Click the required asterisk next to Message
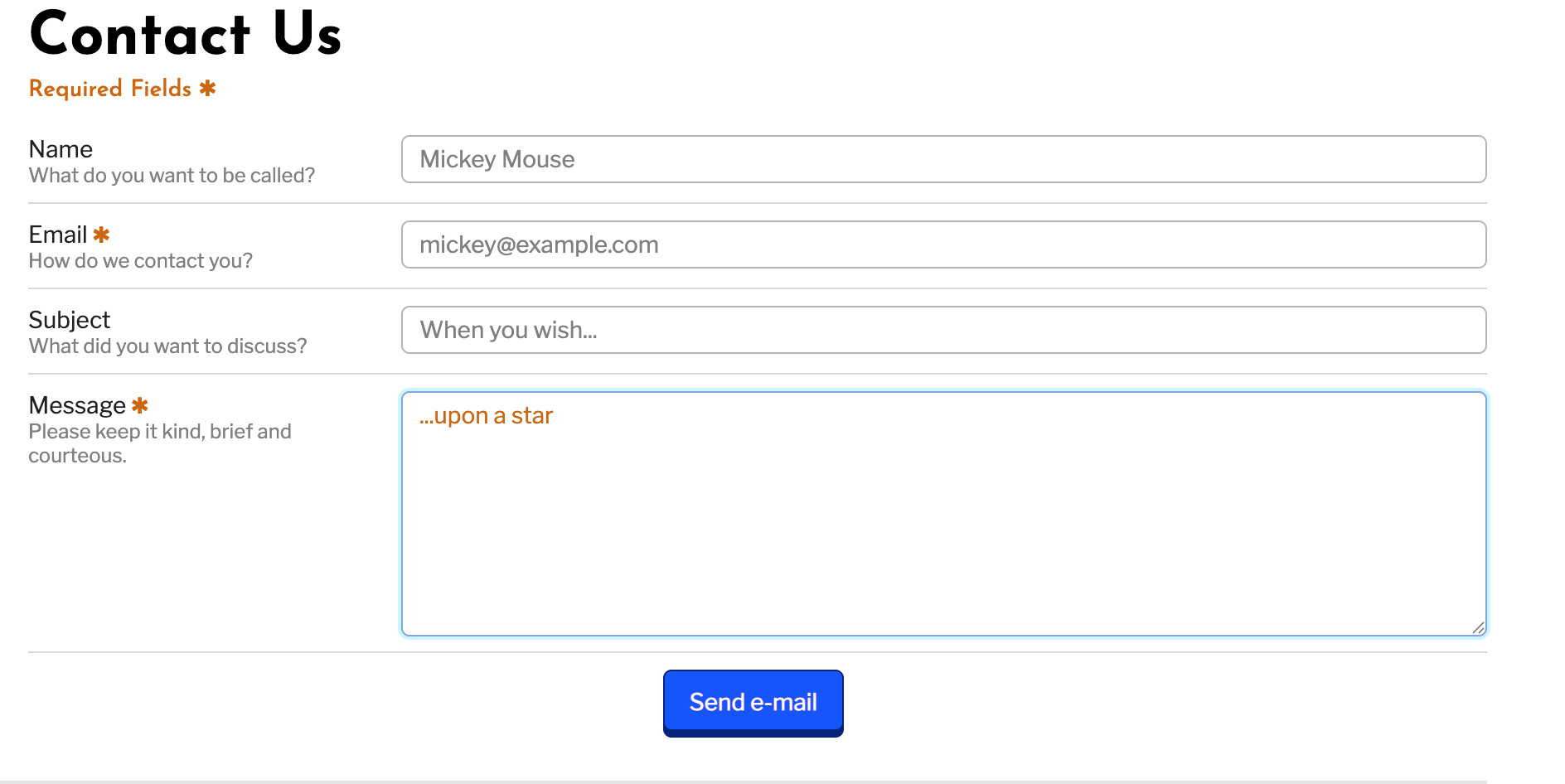1565x784 pixels. [140, 405]
